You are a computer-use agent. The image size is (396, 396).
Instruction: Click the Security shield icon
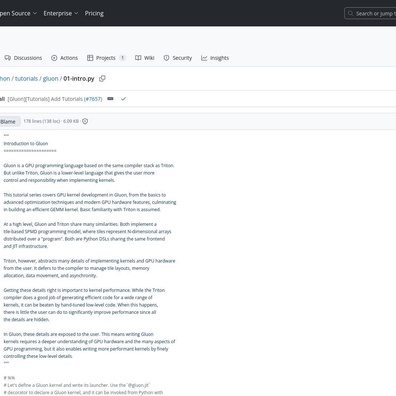click(166, 58)
